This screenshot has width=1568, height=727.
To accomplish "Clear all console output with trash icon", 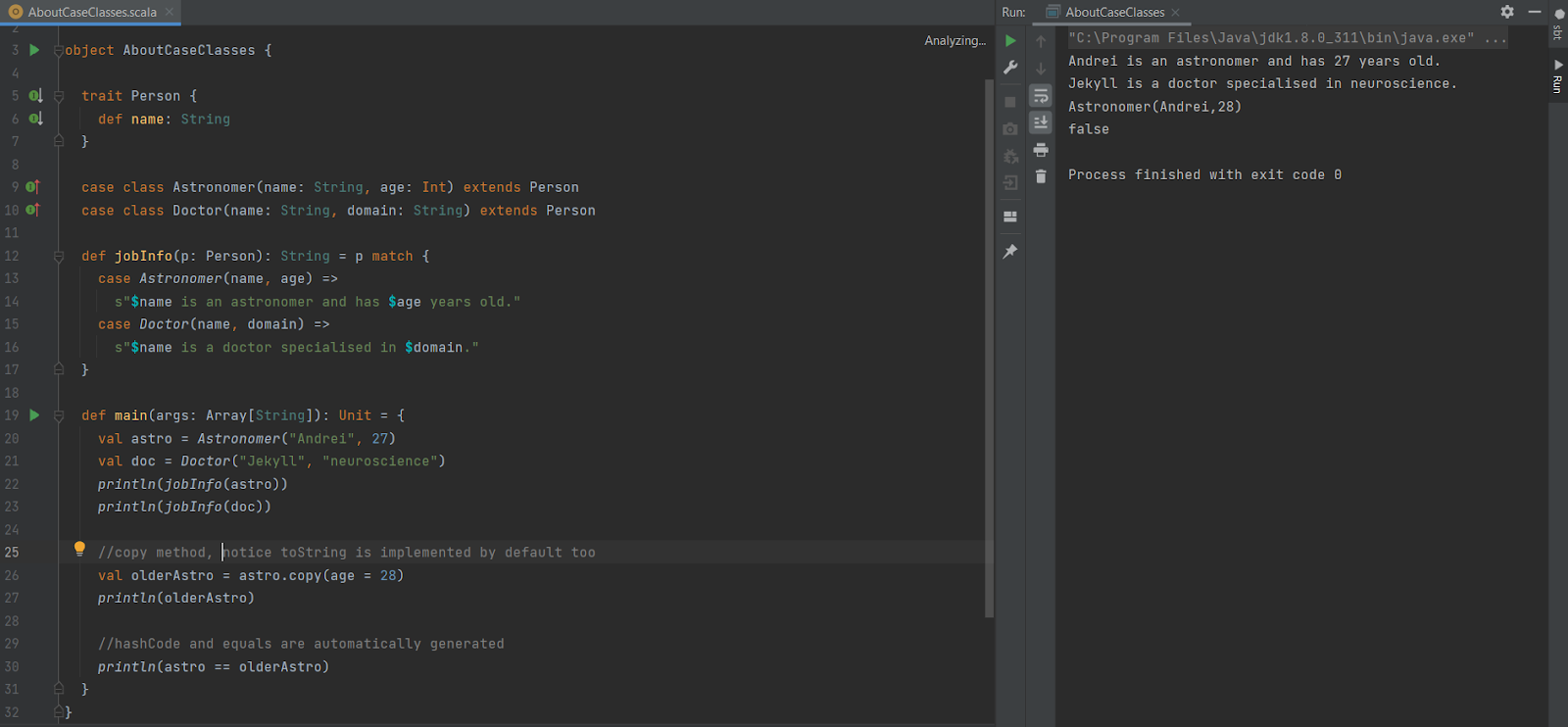I will 1041,176.
